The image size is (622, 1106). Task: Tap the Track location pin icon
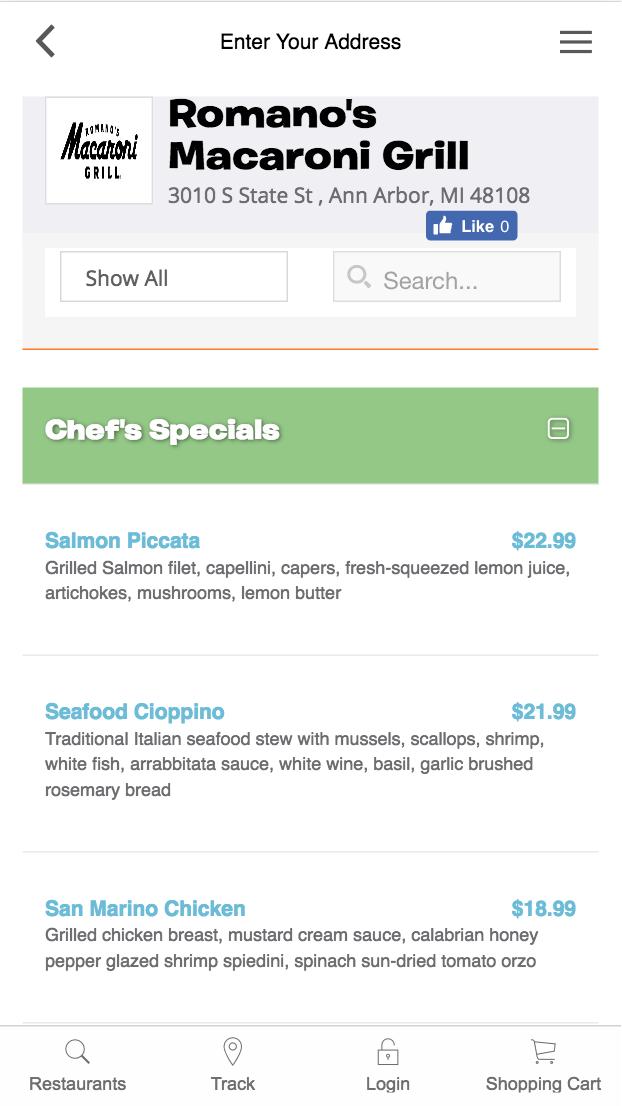pyautogui.click(x=232, y=1052)
